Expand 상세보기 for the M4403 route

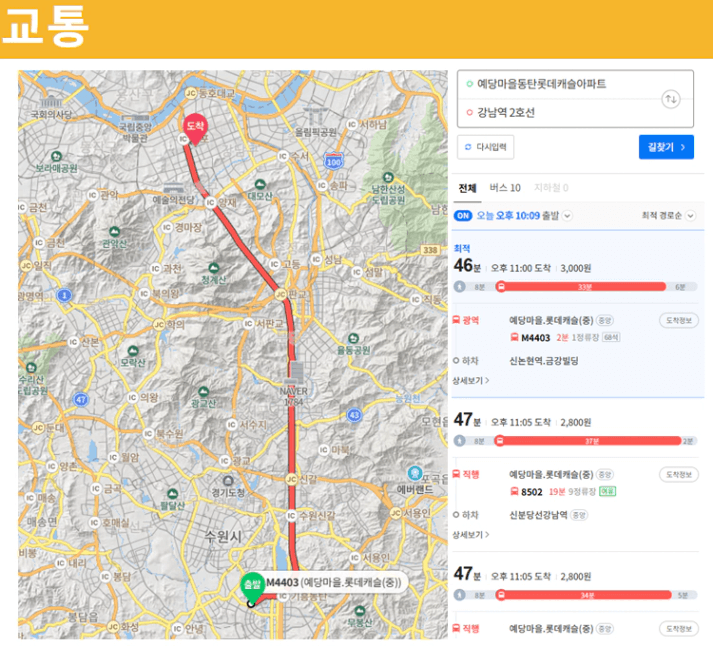coord(471,381)
